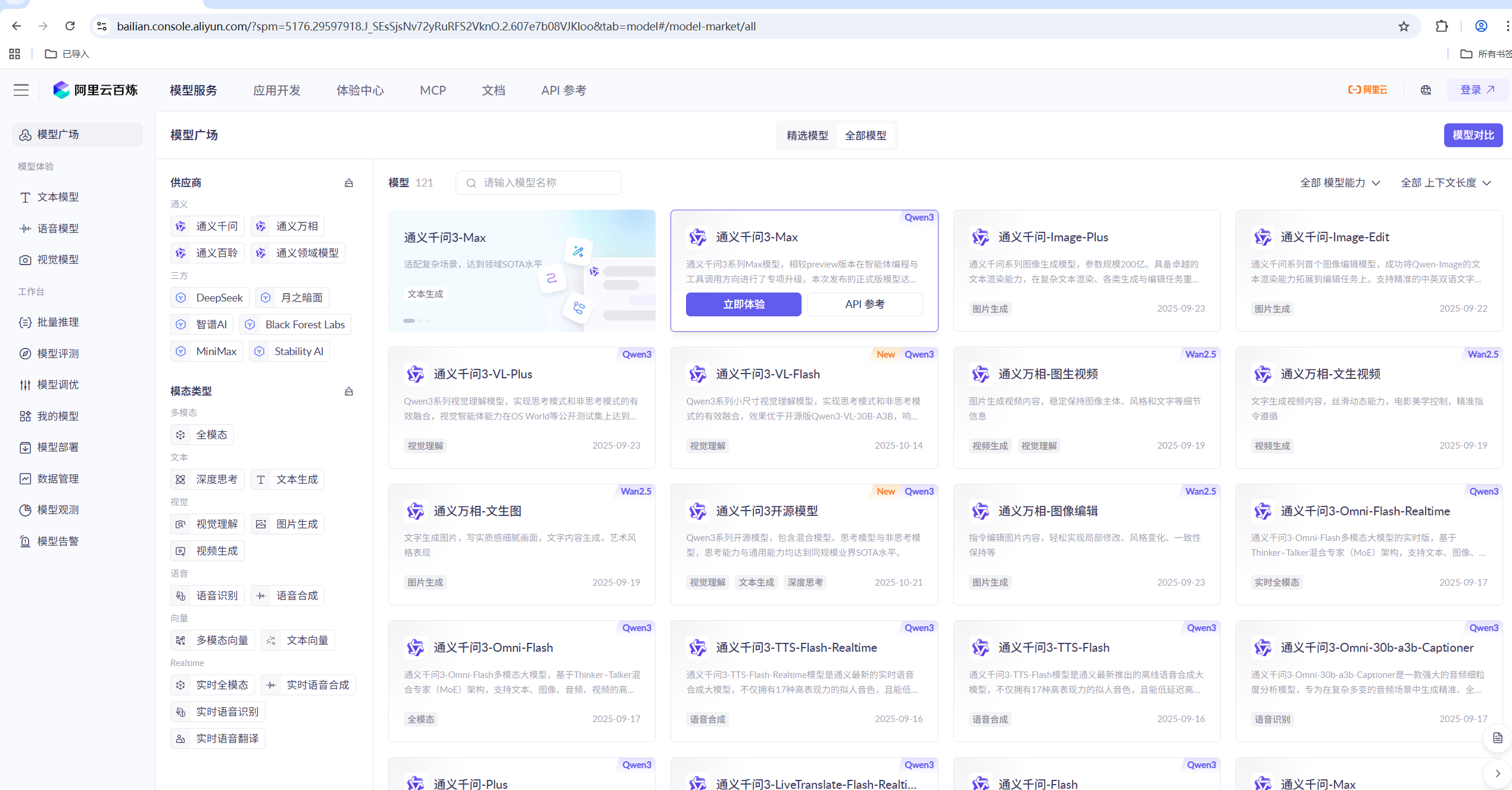This screenshot has height=790, width=1512.
Task: Click the hamburger menu icon
Action: point(21,90)
